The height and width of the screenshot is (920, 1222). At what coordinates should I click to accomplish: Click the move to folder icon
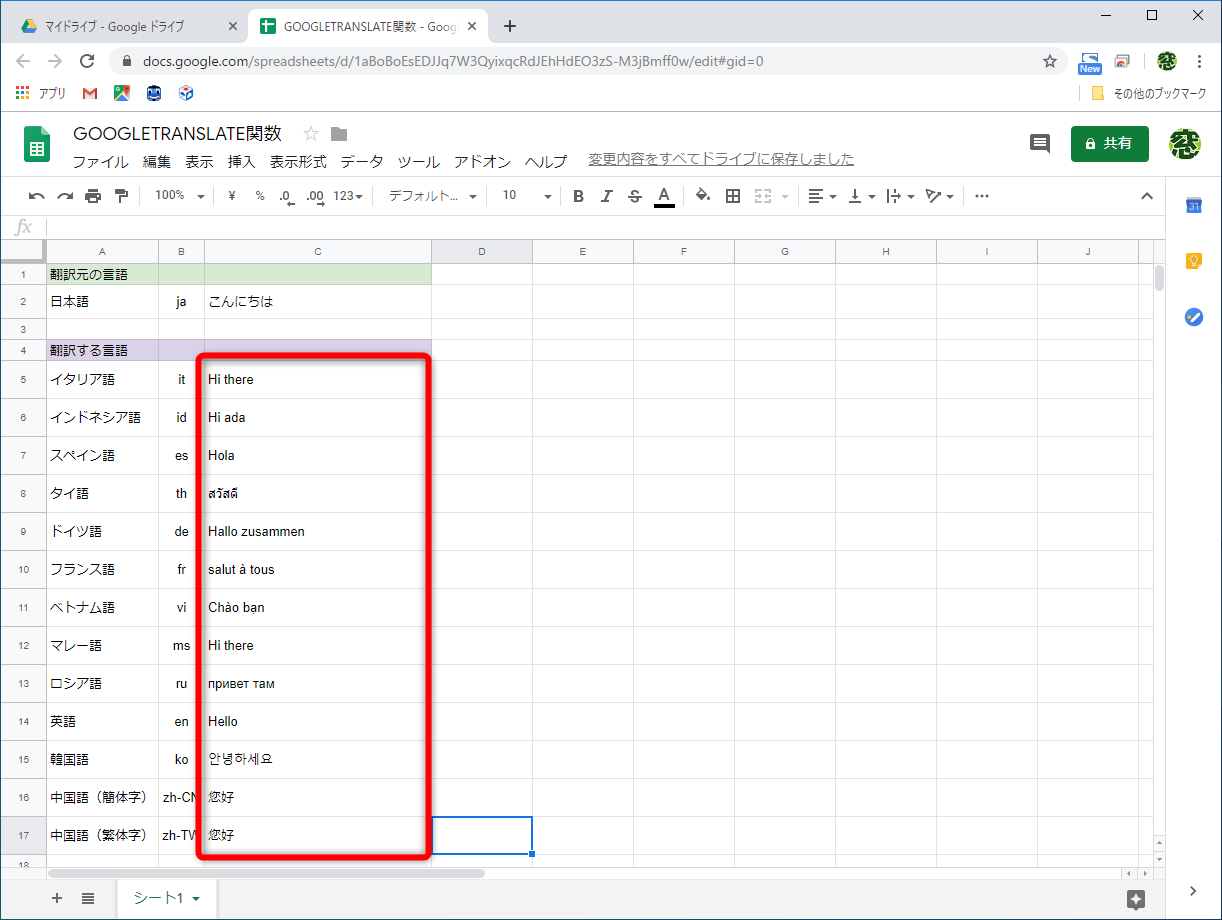[339, 134]
